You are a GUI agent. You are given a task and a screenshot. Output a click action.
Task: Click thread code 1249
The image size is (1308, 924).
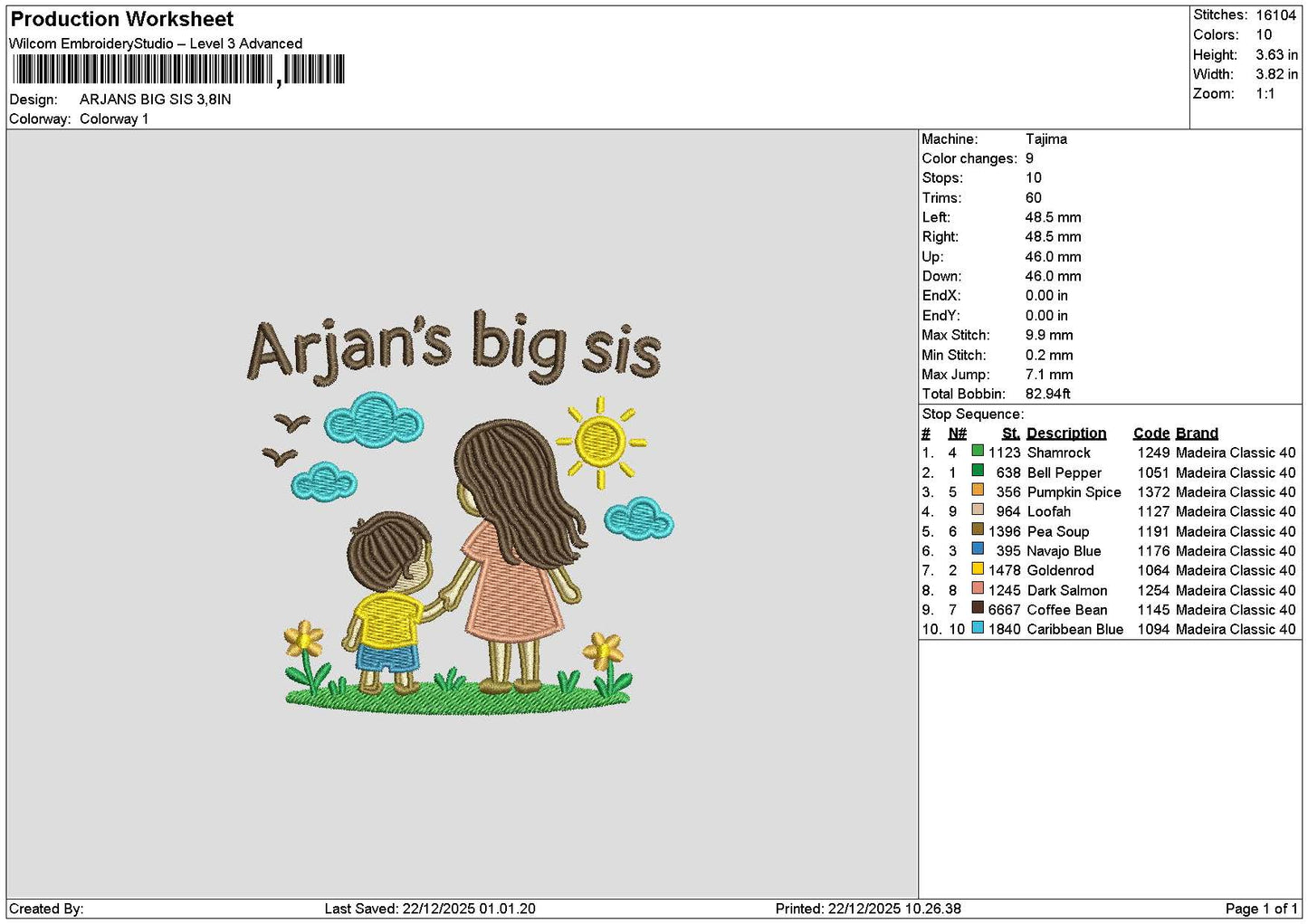1154,452
